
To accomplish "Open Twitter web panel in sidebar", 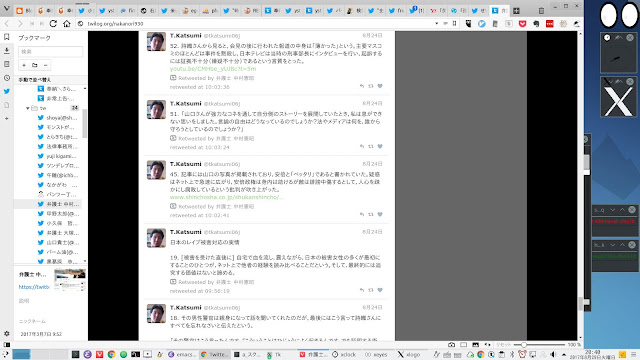I will [x=7, y=91].
